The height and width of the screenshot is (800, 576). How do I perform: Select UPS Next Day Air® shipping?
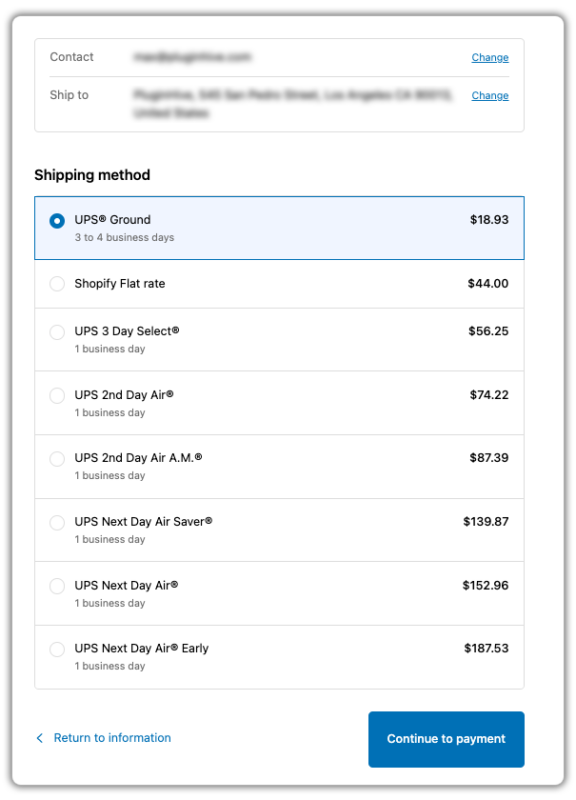click(57, 586)
